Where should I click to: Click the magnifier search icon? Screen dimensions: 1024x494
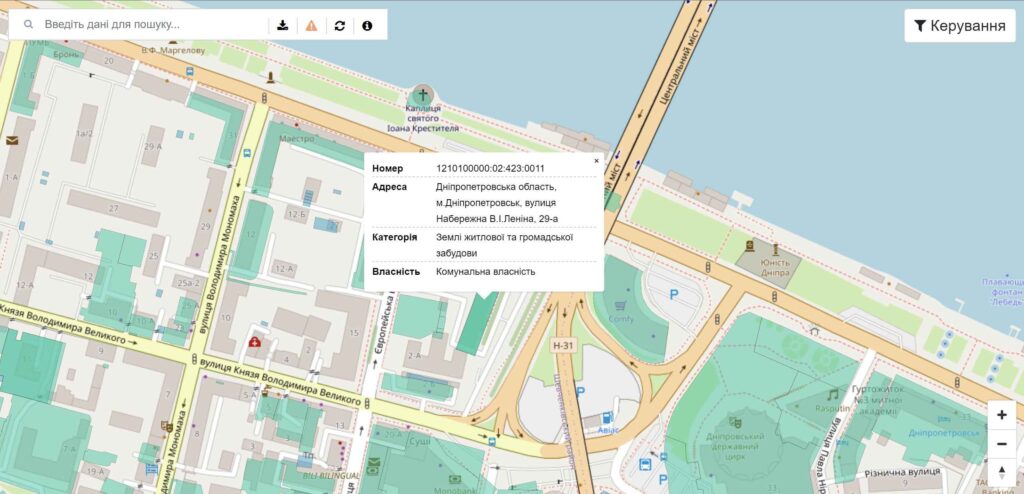(28, 25)
